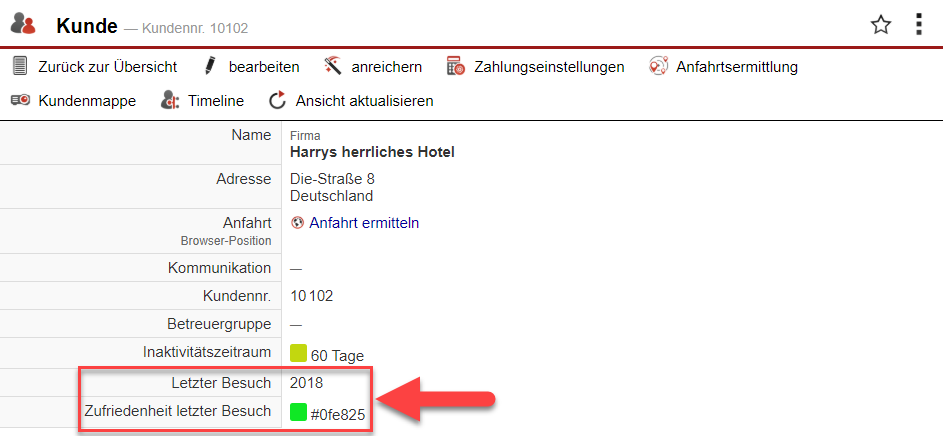Click the 60 Tage inactivity value
The height and width of the screenshot is (436, 943).
point(337,355)
